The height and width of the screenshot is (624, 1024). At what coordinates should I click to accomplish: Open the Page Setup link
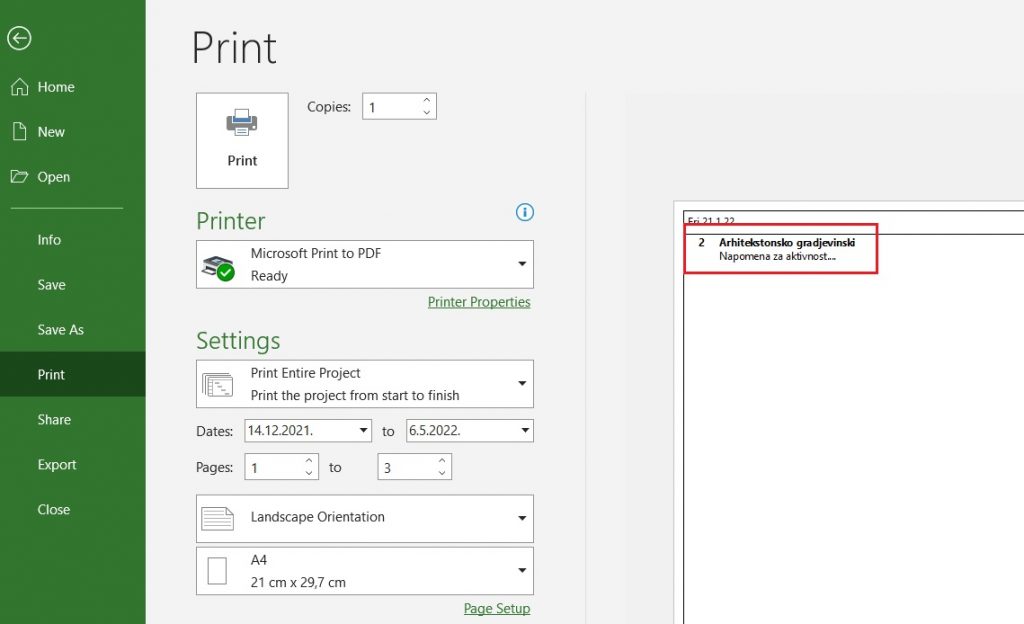496,608
